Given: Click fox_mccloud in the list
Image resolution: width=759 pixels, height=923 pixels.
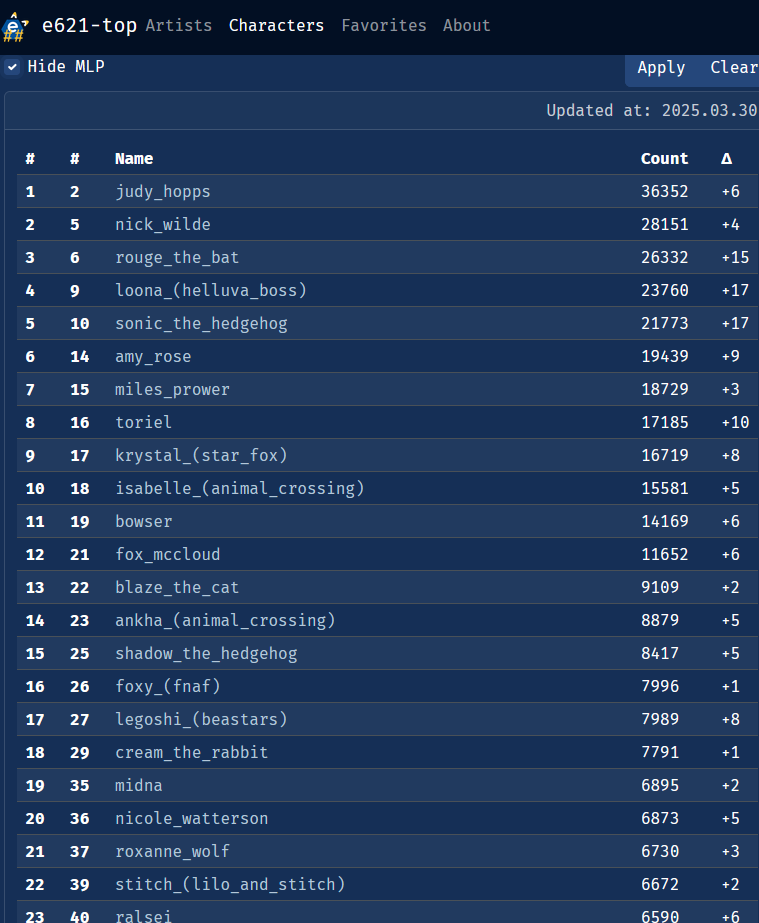Looking at the screenshot, I should (167, 554).
